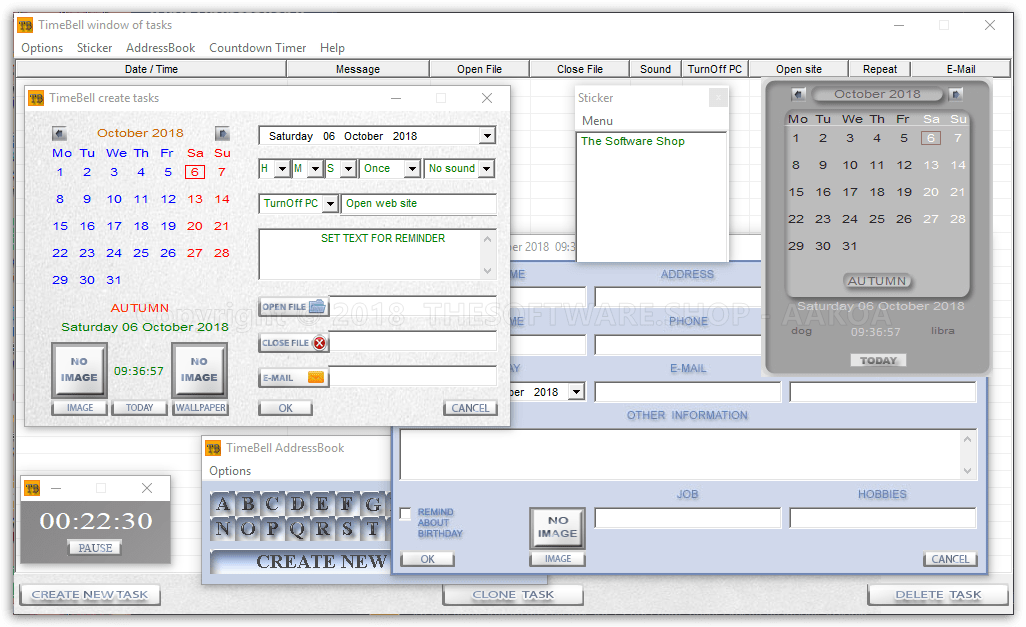The image size is (1026, 627).
Task: Open the Options menu in the AddressBook window
Action: tap(230, 470)
